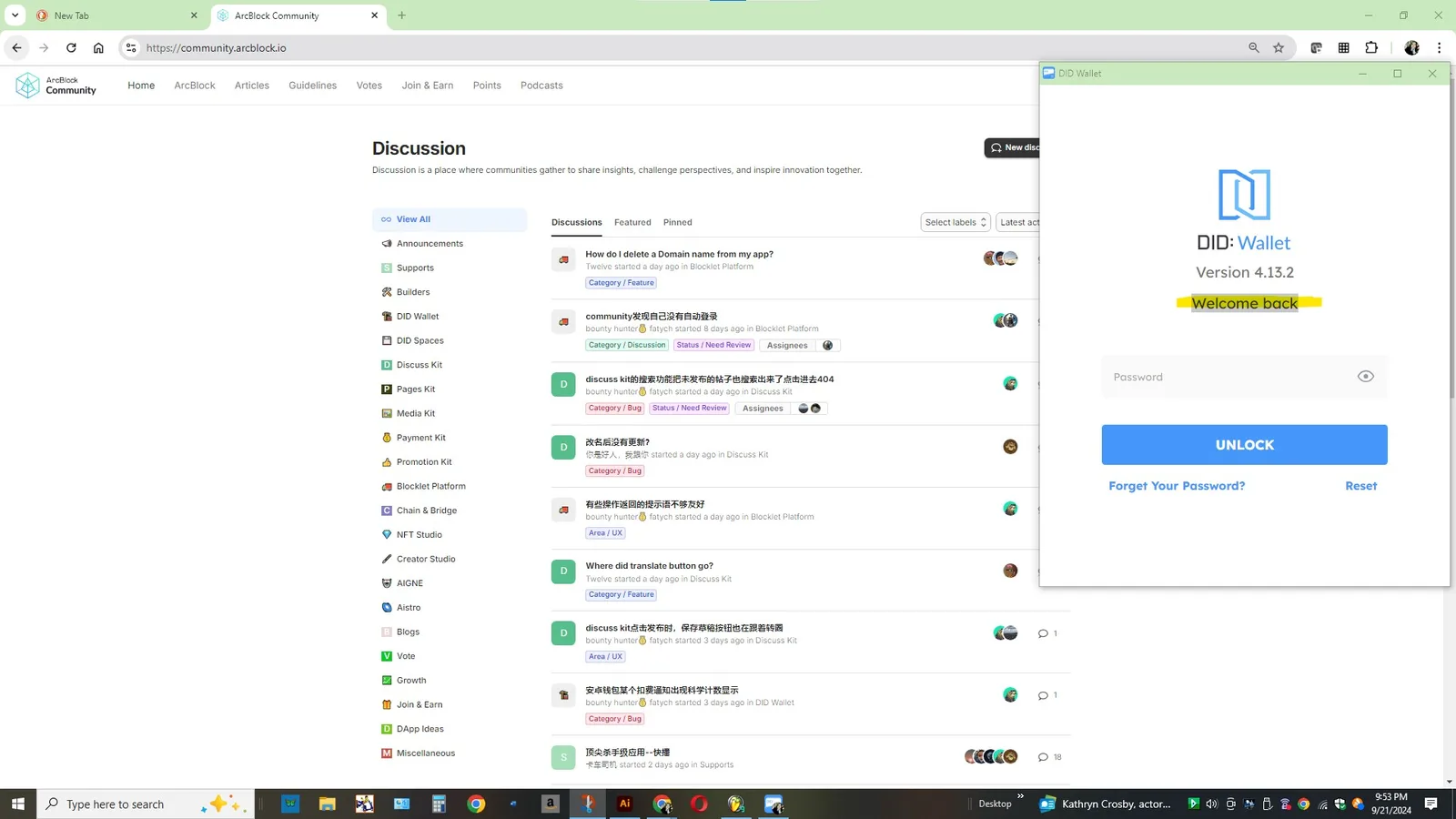Click the Media Kit sidebar icon
Screen dimensions: 1456x819
(x=387, y=414)
